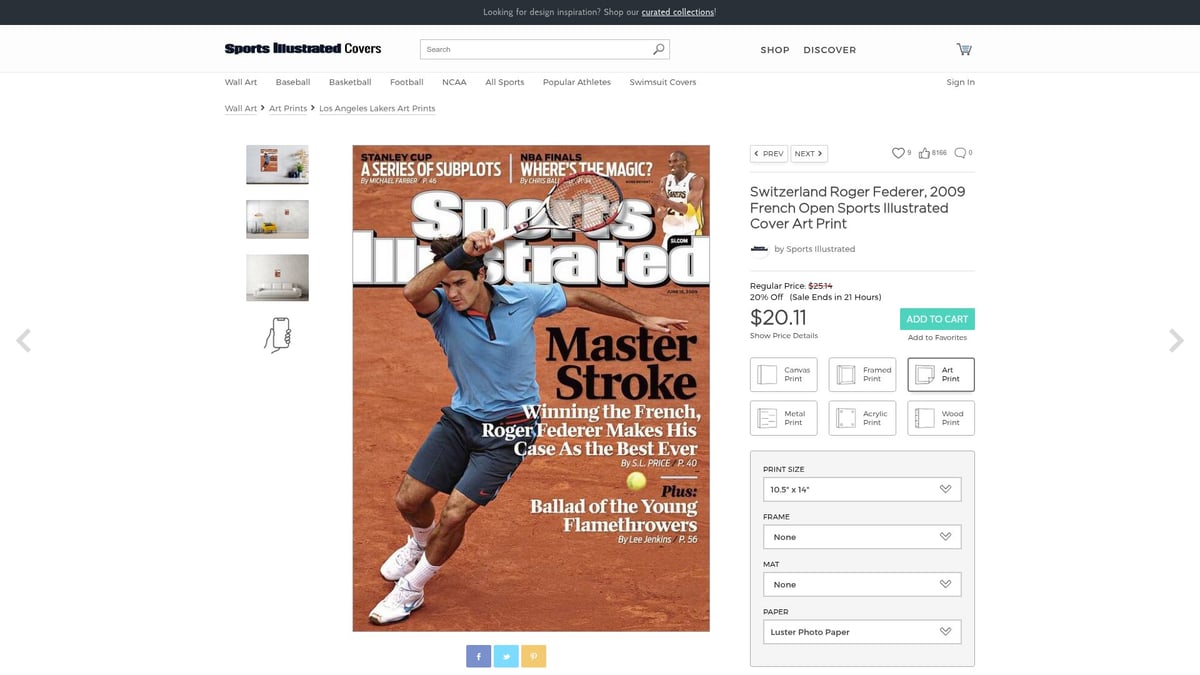This screenshot has width=1200, height=675.
Task: Open the Swimsuit Covers menu
Action: (662, 82)
